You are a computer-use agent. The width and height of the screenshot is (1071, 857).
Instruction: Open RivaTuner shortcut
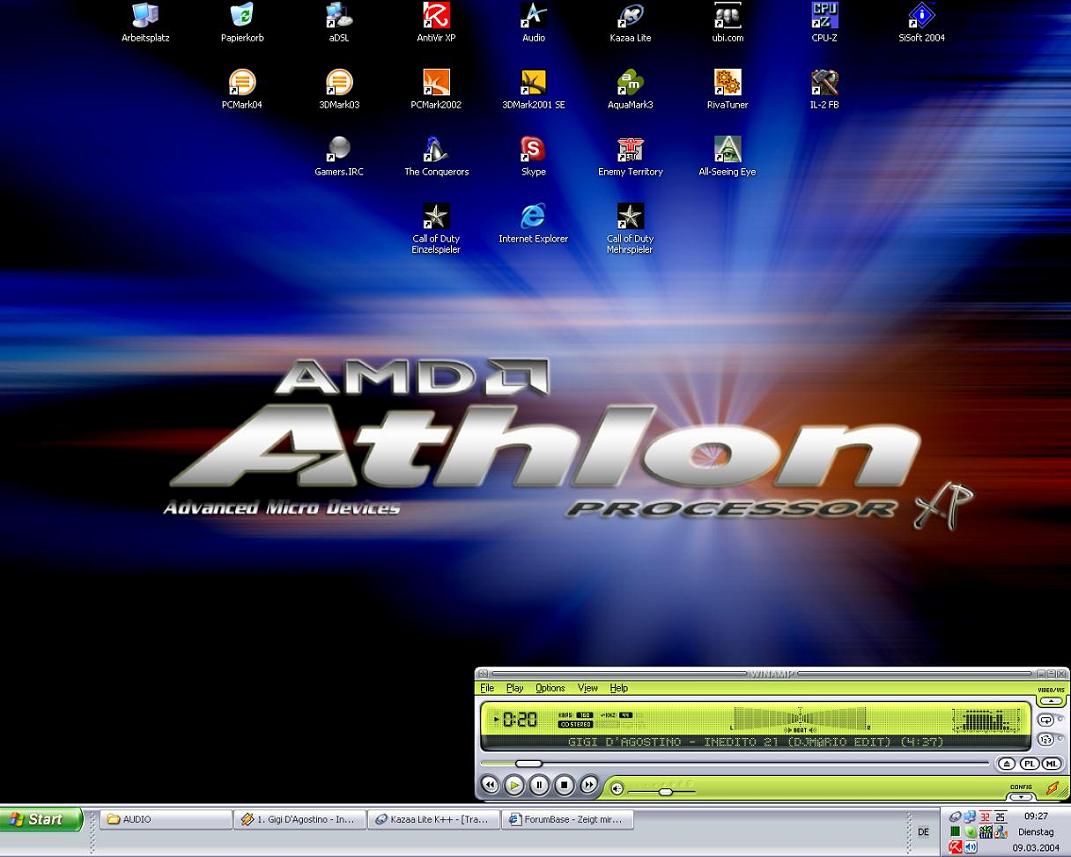[727, 89]
